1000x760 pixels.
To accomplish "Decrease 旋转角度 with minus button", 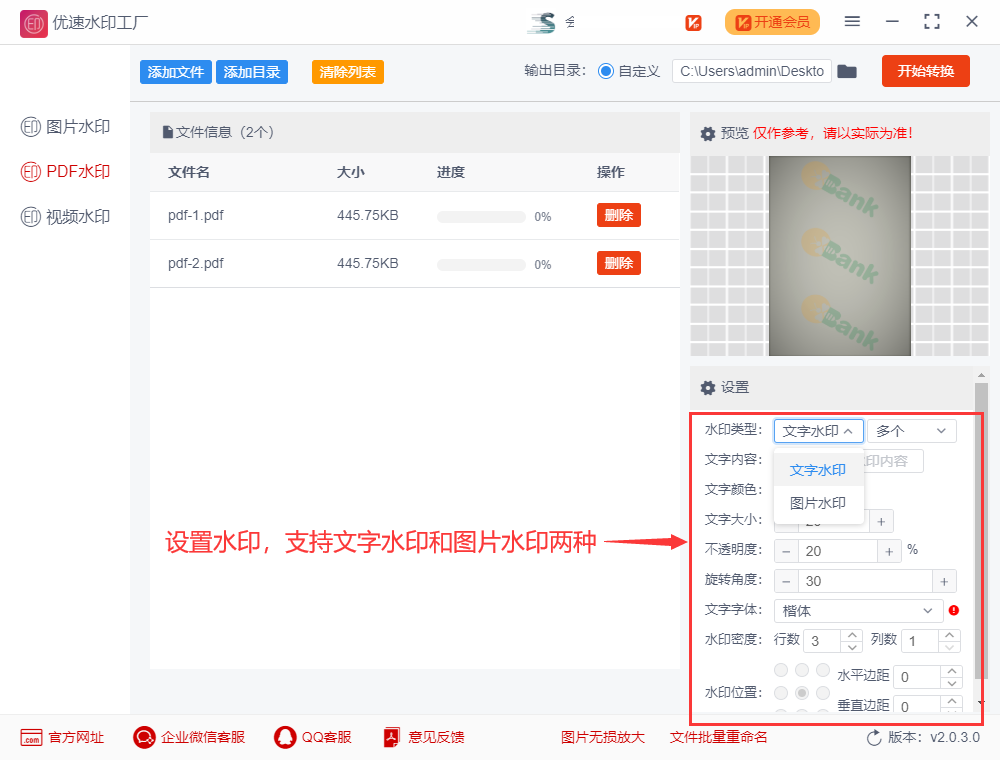I will [x=786, y=581].
